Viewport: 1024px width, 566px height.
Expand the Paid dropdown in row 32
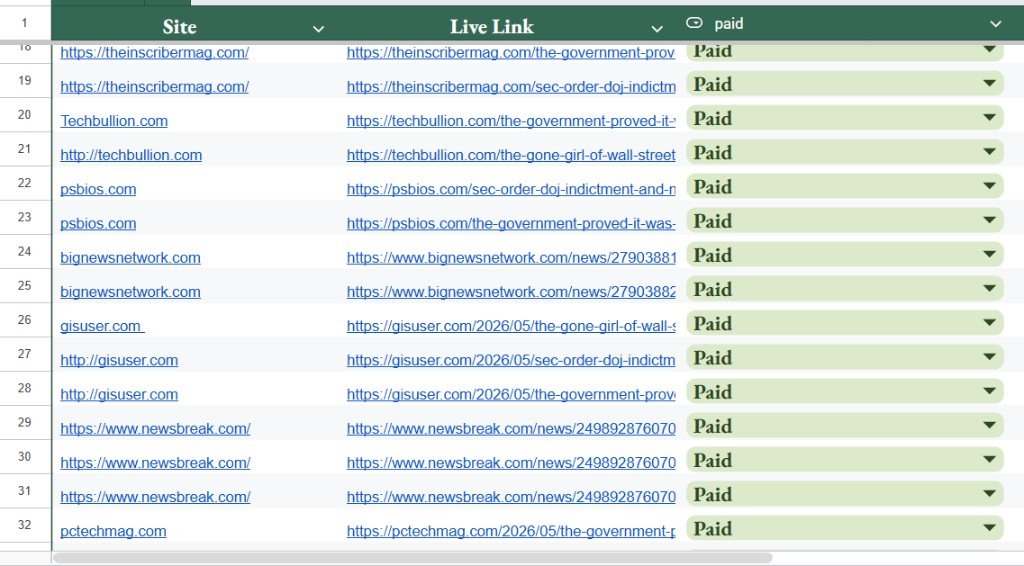989,527
